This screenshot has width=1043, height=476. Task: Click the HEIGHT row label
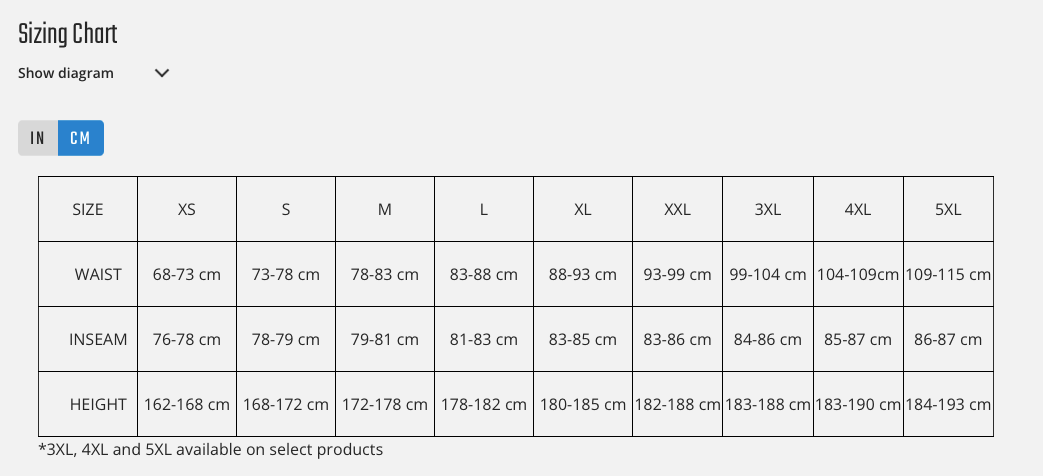[x=98, y=405]
